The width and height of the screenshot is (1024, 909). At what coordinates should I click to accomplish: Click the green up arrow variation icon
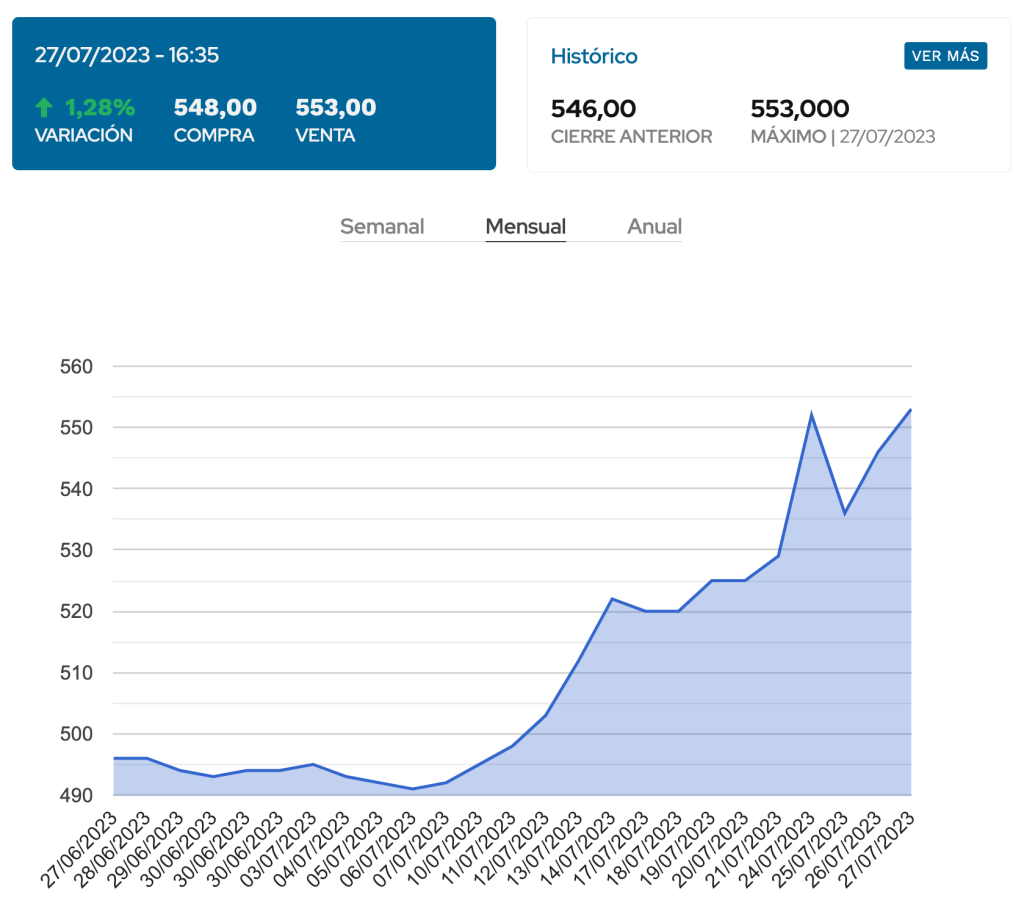pos(43,108)
